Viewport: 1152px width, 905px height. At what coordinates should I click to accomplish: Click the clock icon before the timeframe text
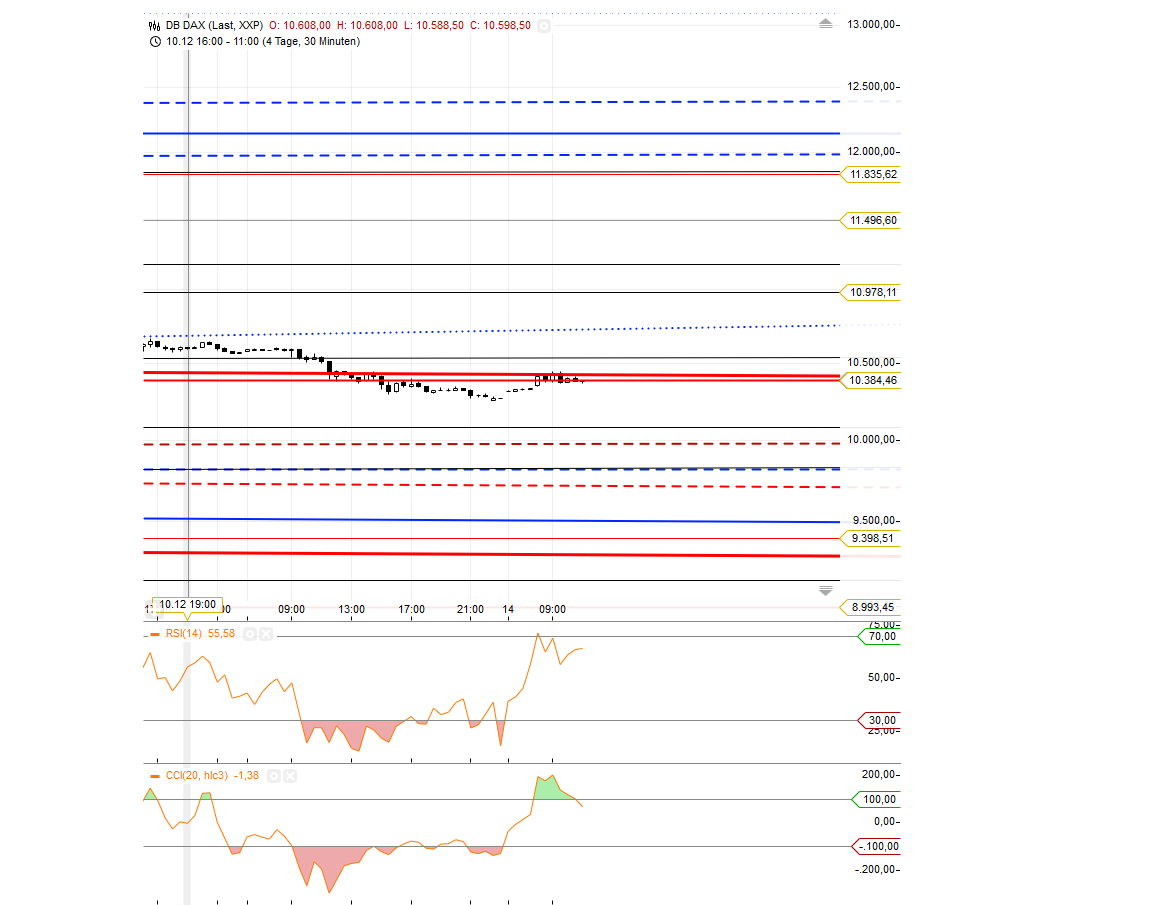tap(154, 42)
